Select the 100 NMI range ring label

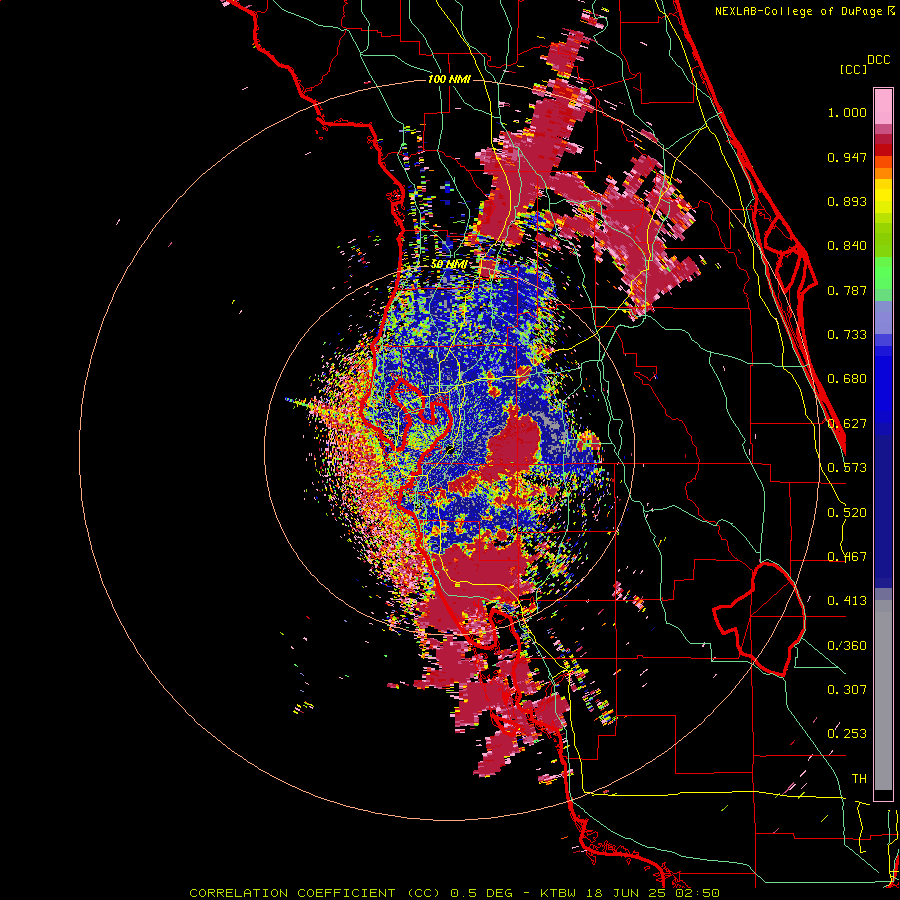tap(449, 79)
